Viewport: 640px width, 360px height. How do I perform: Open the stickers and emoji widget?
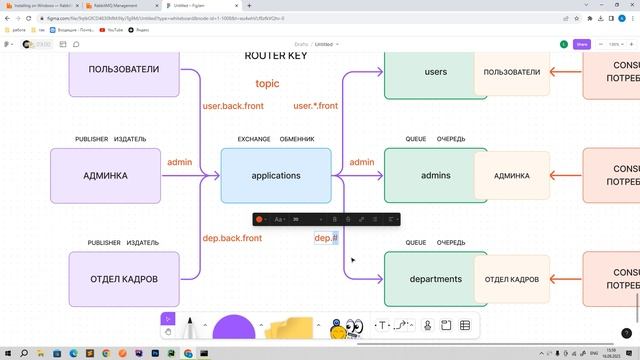click(346, 329)
